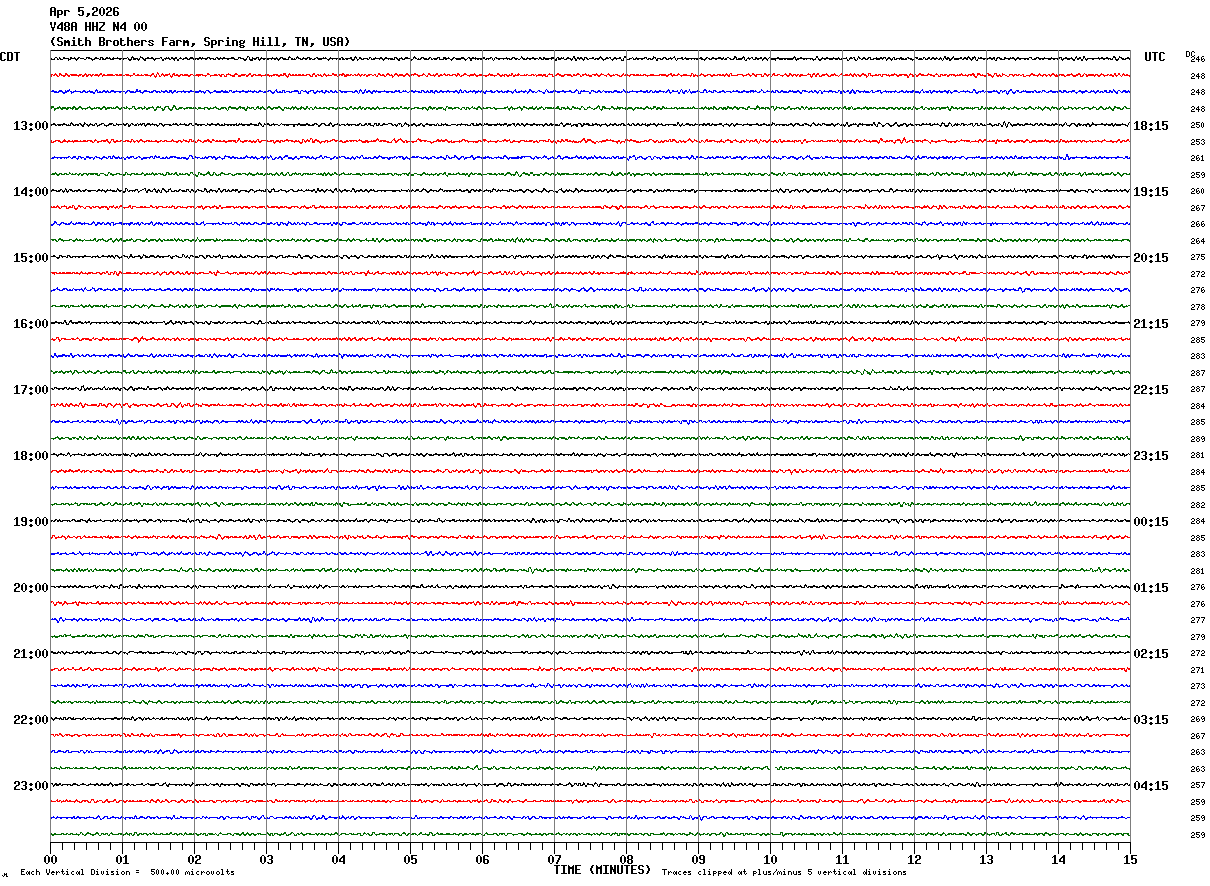Click 'Each Vertical Division = 500.00 microvolts' note
1210x886 pixels.
coord(127,873)
